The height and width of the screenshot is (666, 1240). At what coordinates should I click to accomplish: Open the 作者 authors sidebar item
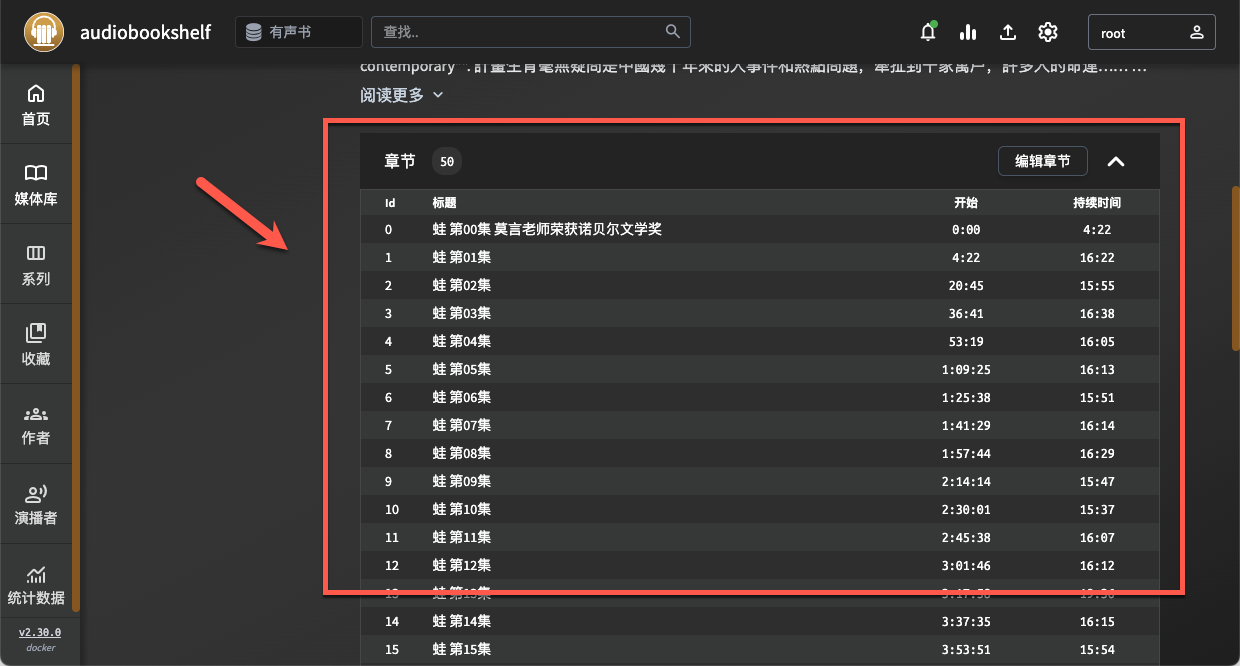(36, 425)
